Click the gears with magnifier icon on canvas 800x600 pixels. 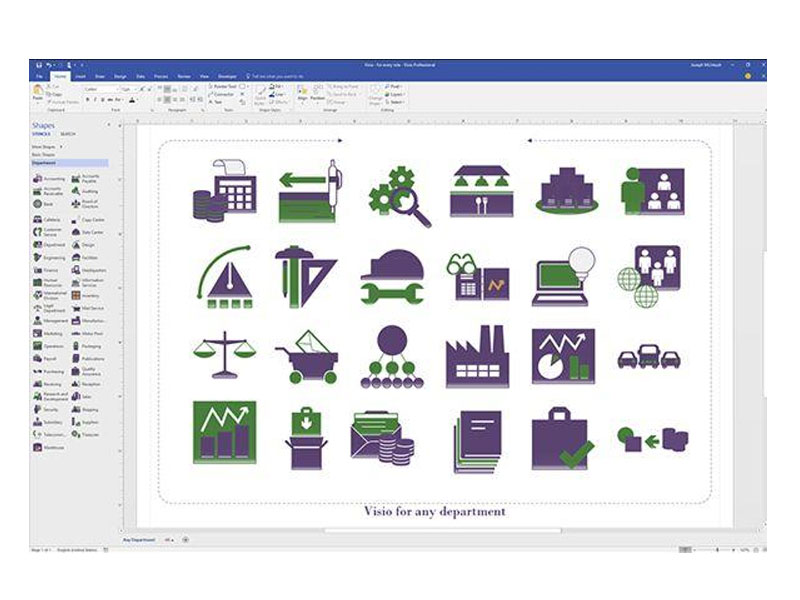click(x=400, y=196)
